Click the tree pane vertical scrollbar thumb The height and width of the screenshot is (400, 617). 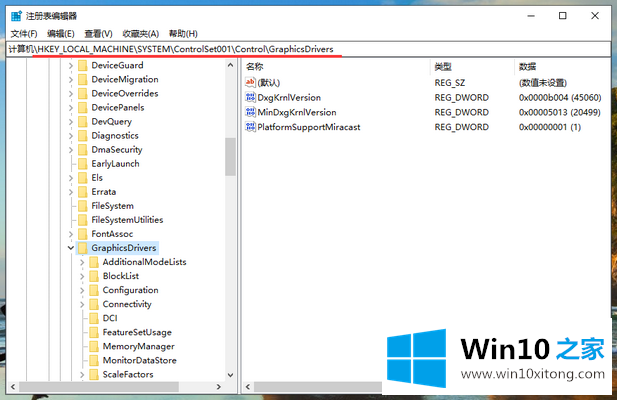point(230,155)
